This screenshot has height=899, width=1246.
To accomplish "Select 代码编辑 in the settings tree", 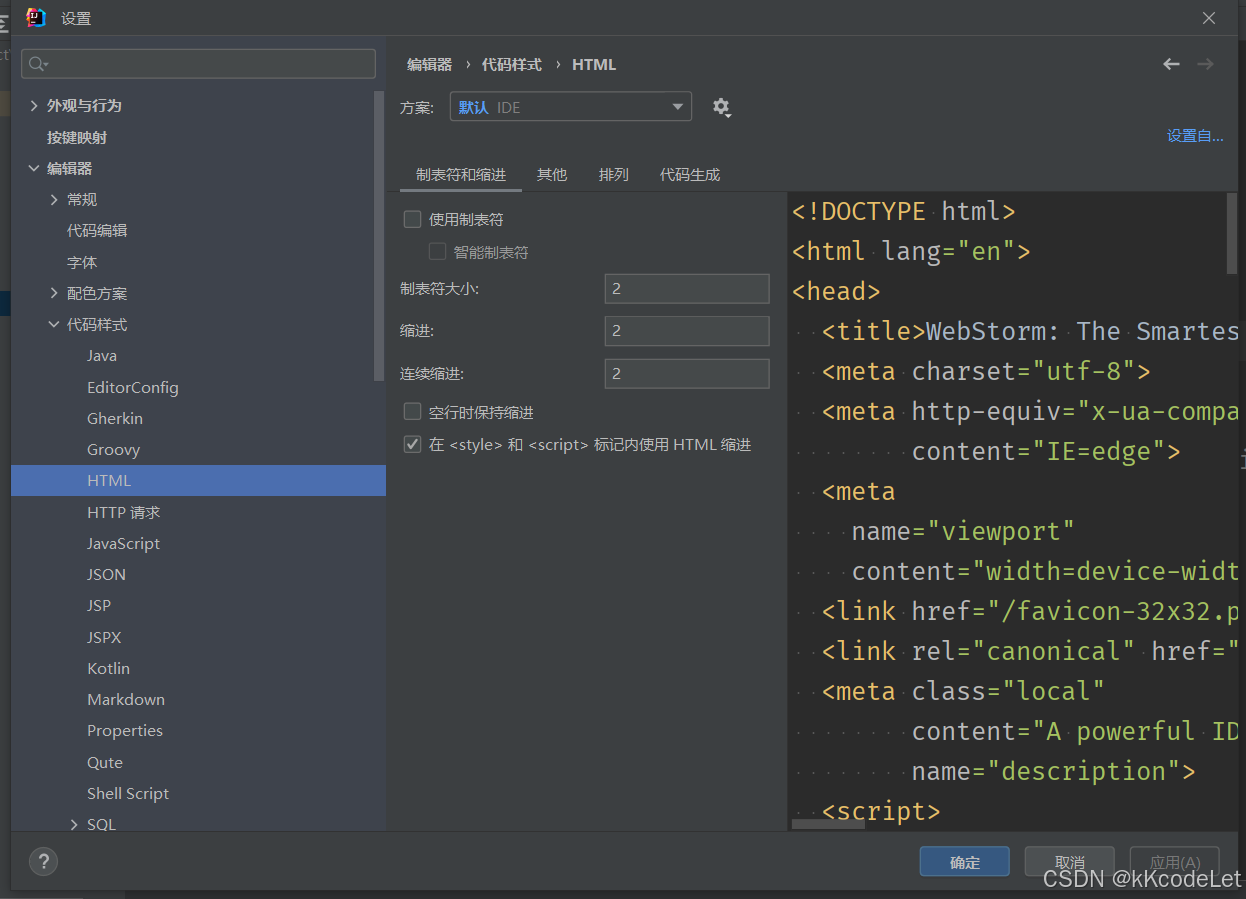I will 97,230.
